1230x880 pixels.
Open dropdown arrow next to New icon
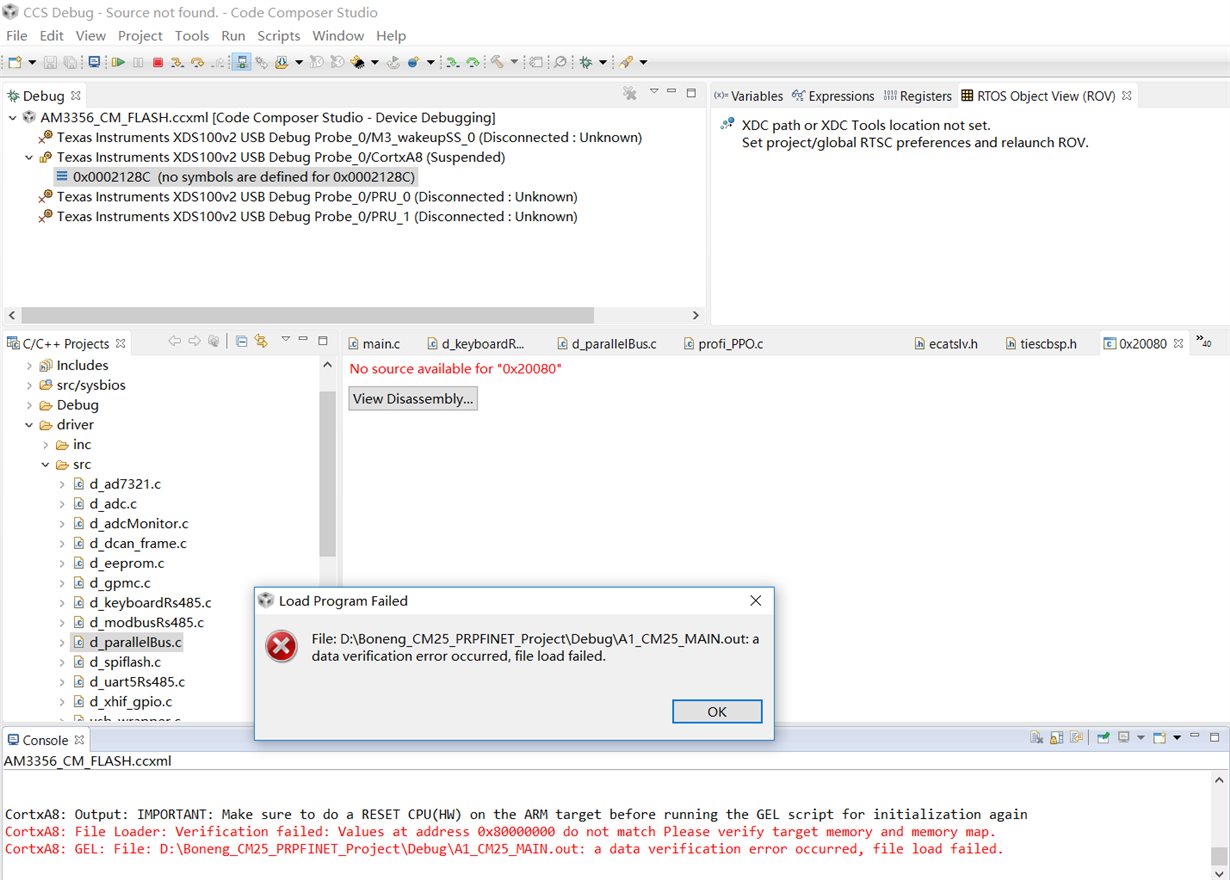pyautogui.click(x=32, y=62)
